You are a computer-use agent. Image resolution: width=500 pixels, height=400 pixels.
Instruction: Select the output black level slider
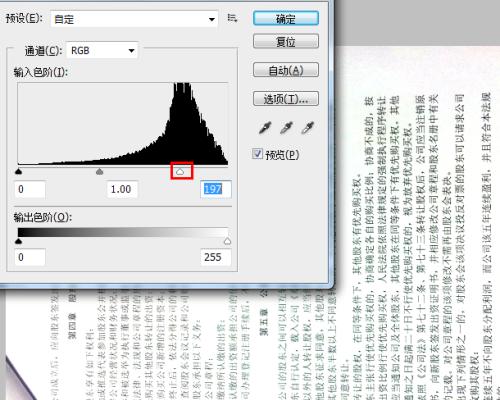click(x=19, y=241)
